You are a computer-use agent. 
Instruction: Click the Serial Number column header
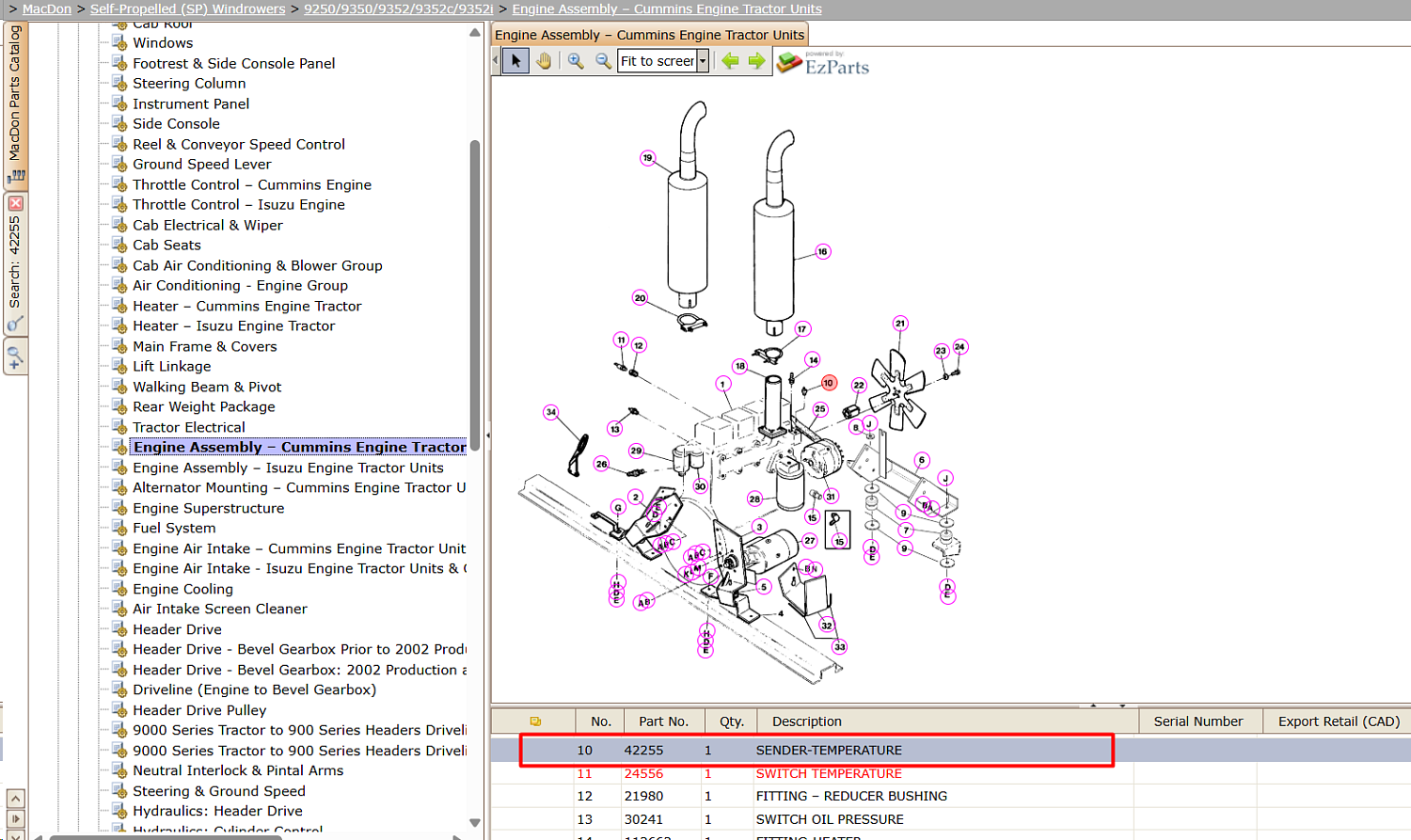tap(1198, 721)
